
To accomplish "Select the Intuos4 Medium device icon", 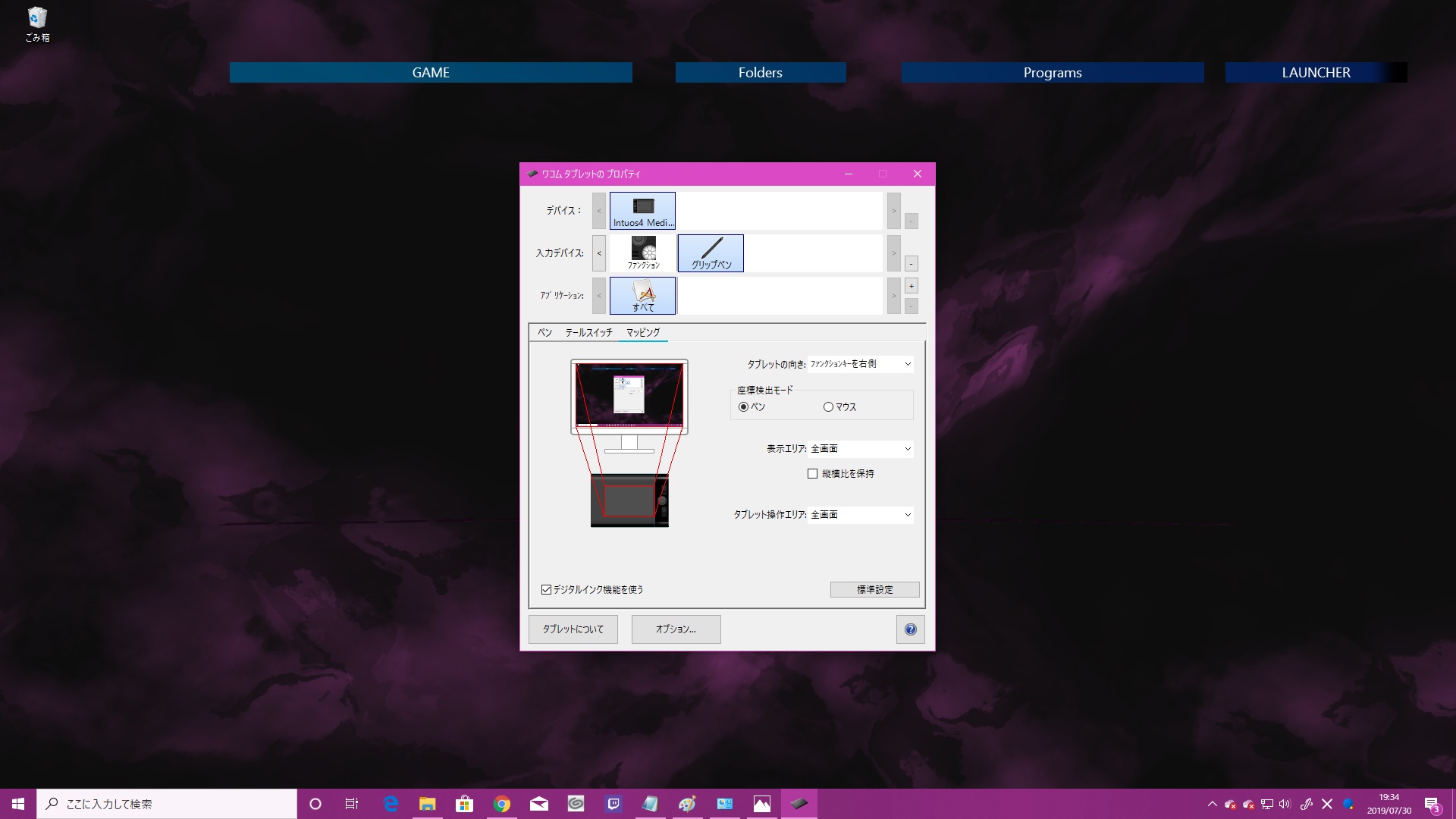I will (x=642, y=210).
